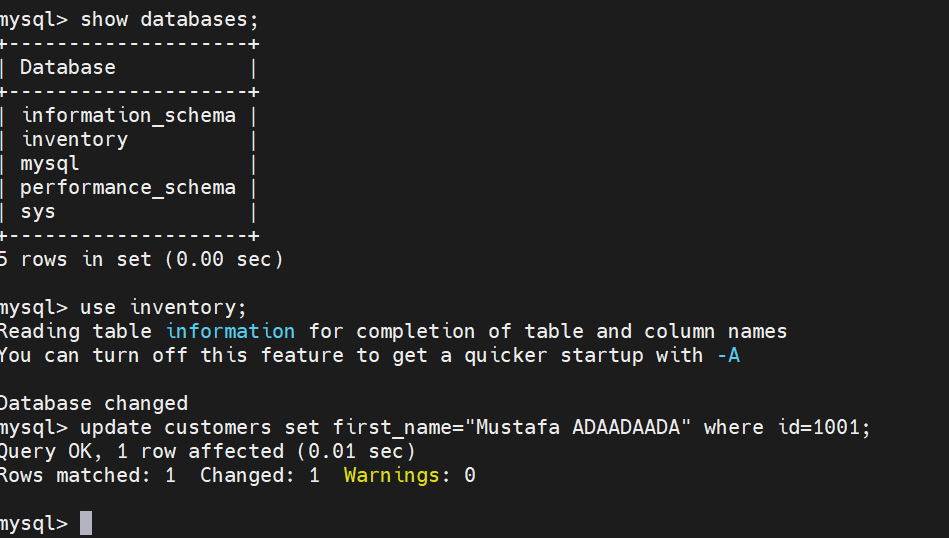Click the "show databases;" command text

point(165,19)
